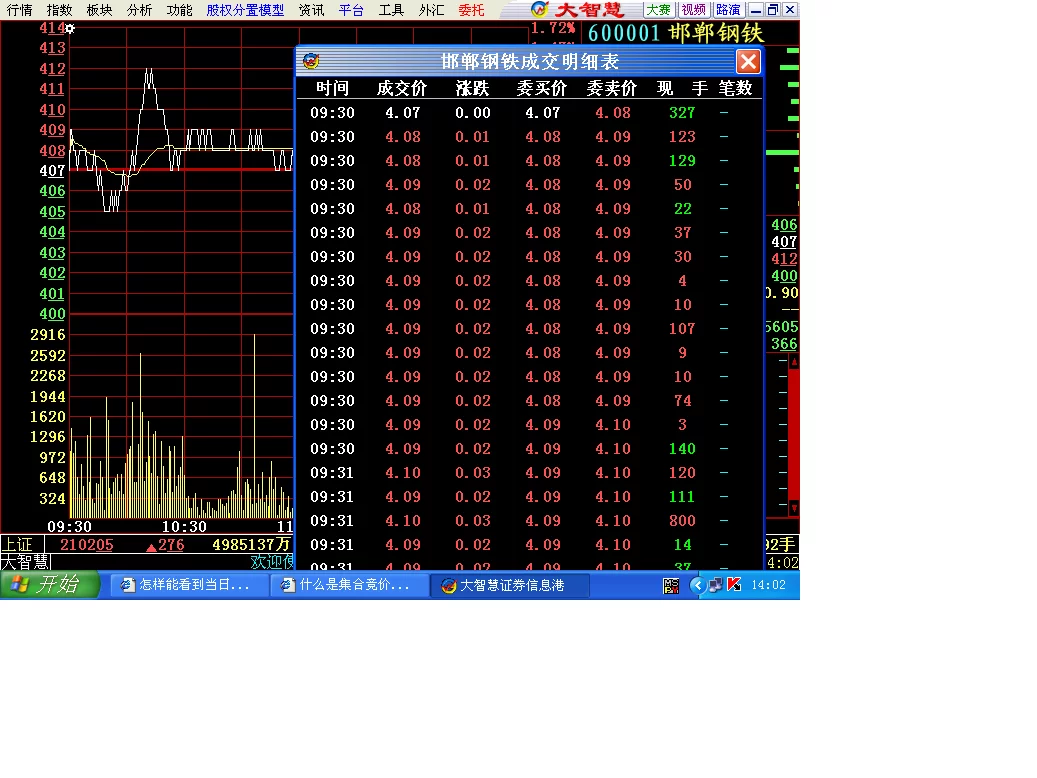Click the 开始 Start button

[x=50, y=585]
